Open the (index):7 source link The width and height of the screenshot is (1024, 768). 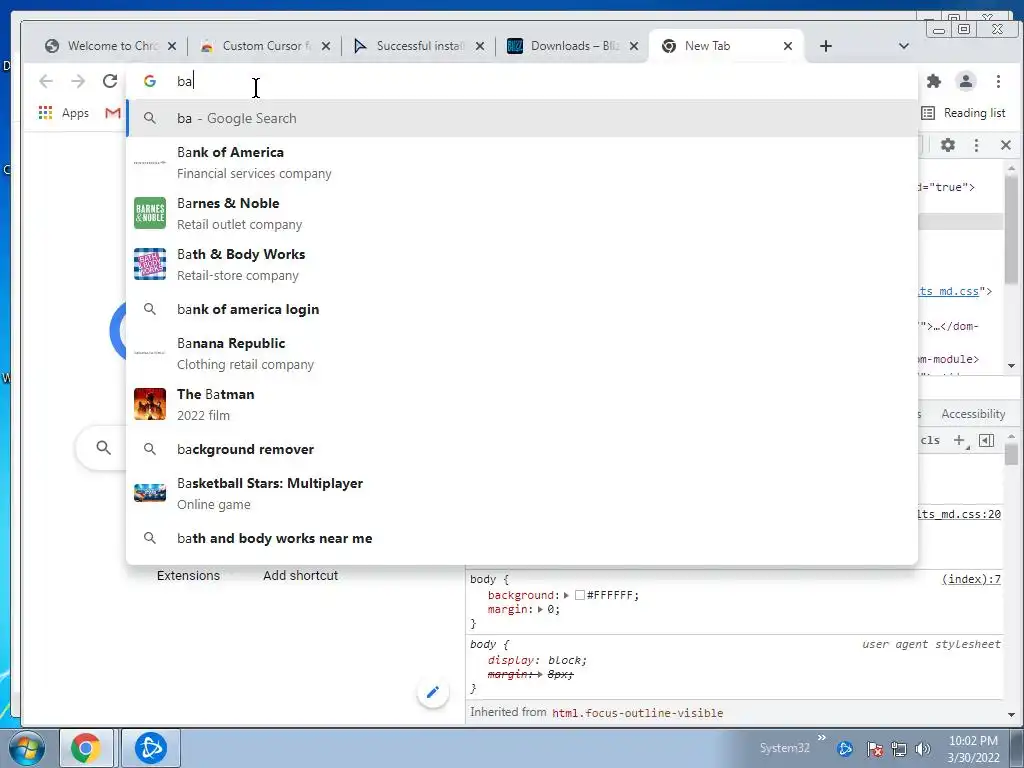point(971,579)
